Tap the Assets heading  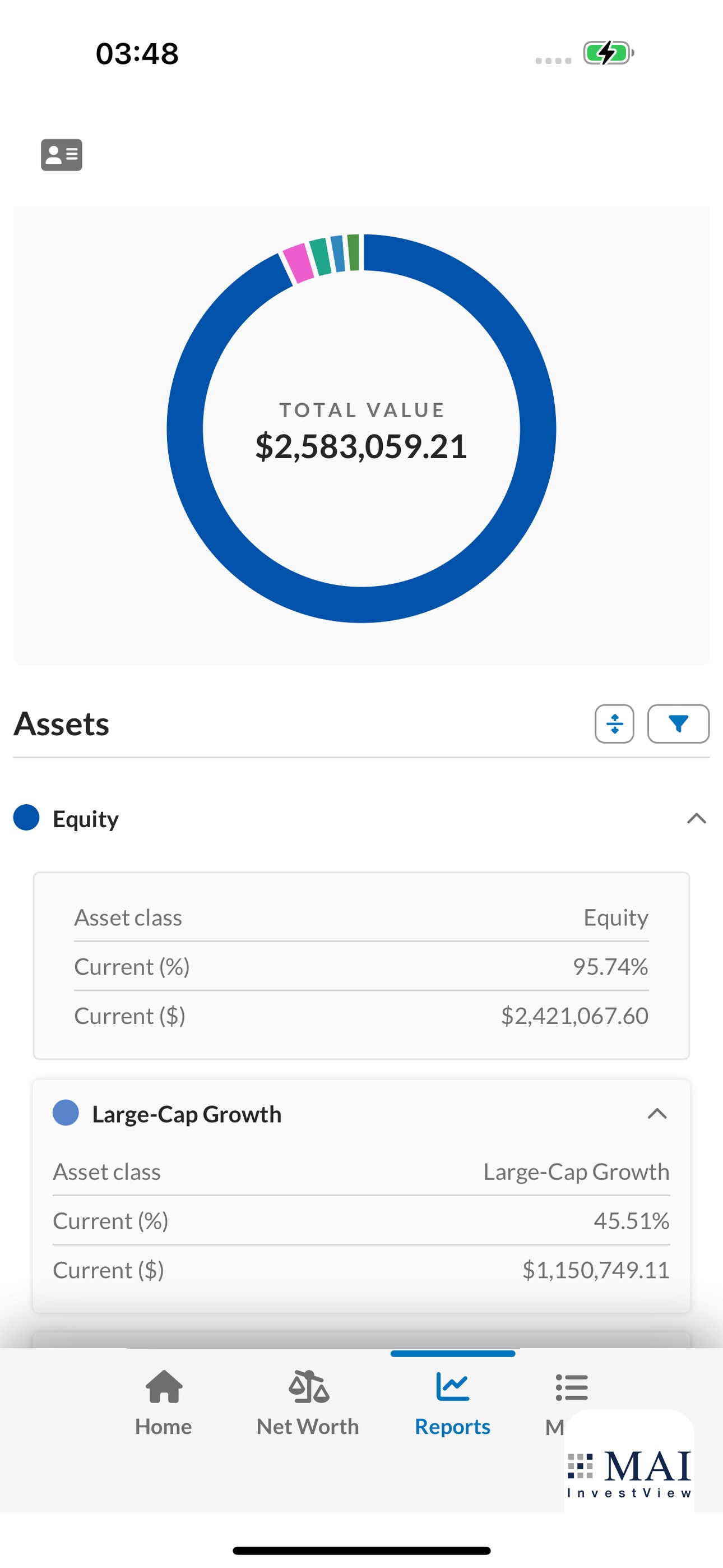pos(62,724)
